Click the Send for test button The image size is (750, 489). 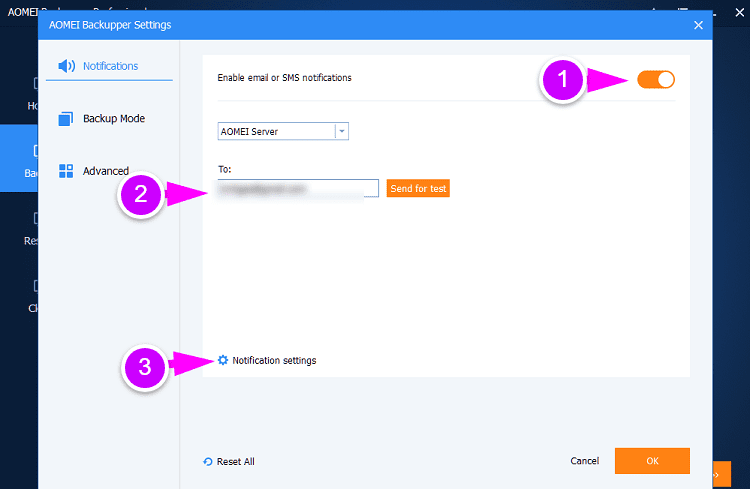pyautogui.click(x=418, y=189)
